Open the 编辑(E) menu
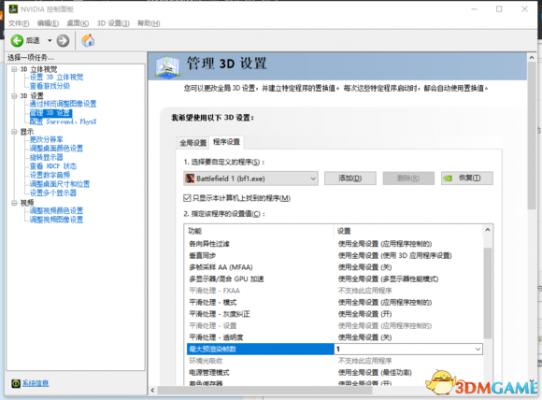Image resolution: width=542 pixels, height=400 pixels. [48, 23]
